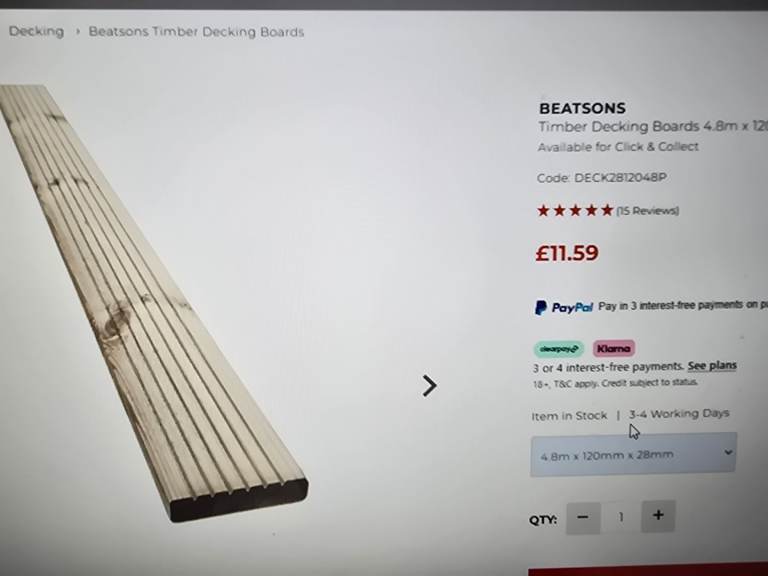768x576 pixels.
Task: Open Beatsons Timber Decking Boards breadcrumb
Action: coord(196,32)
